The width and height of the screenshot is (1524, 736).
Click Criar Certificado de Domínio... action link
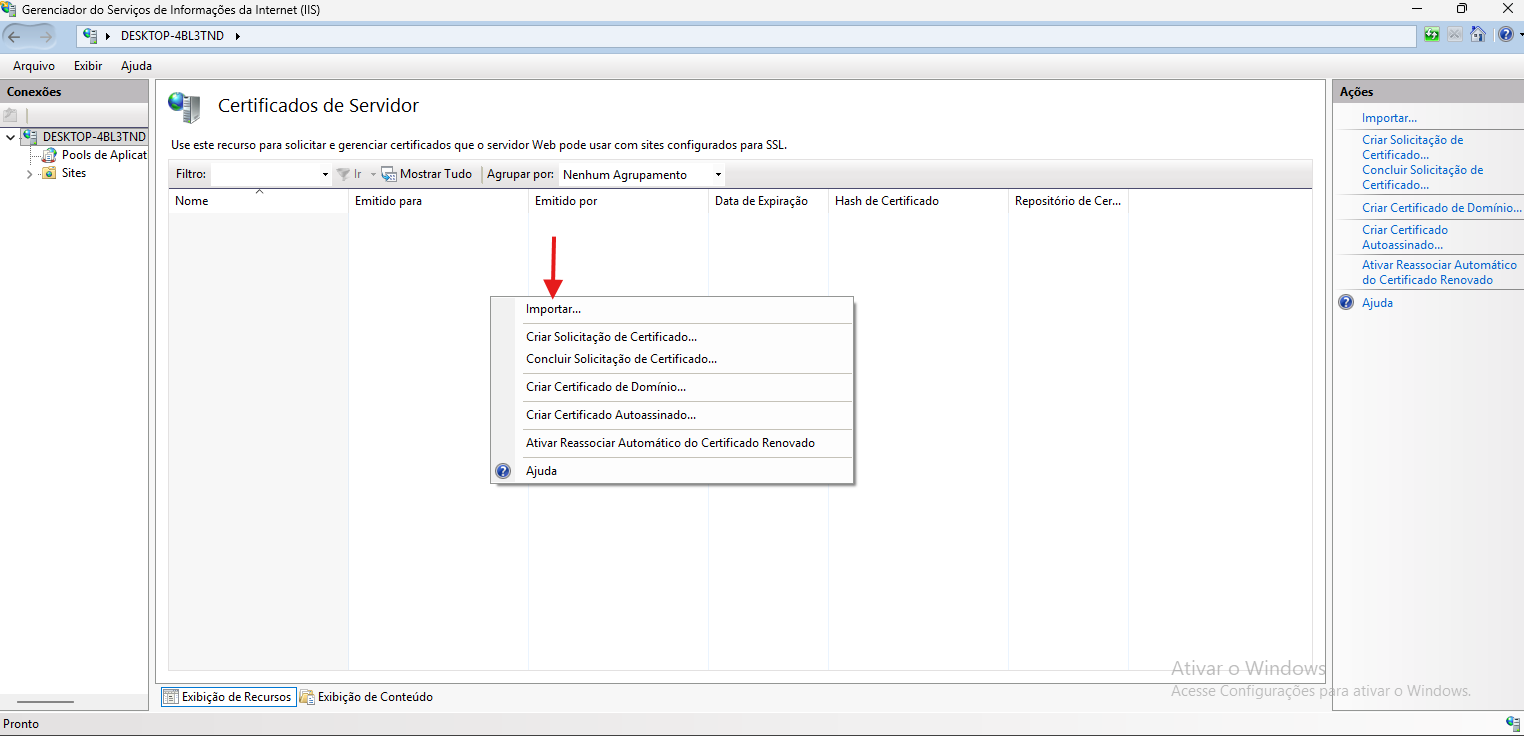click(1441, 208)
